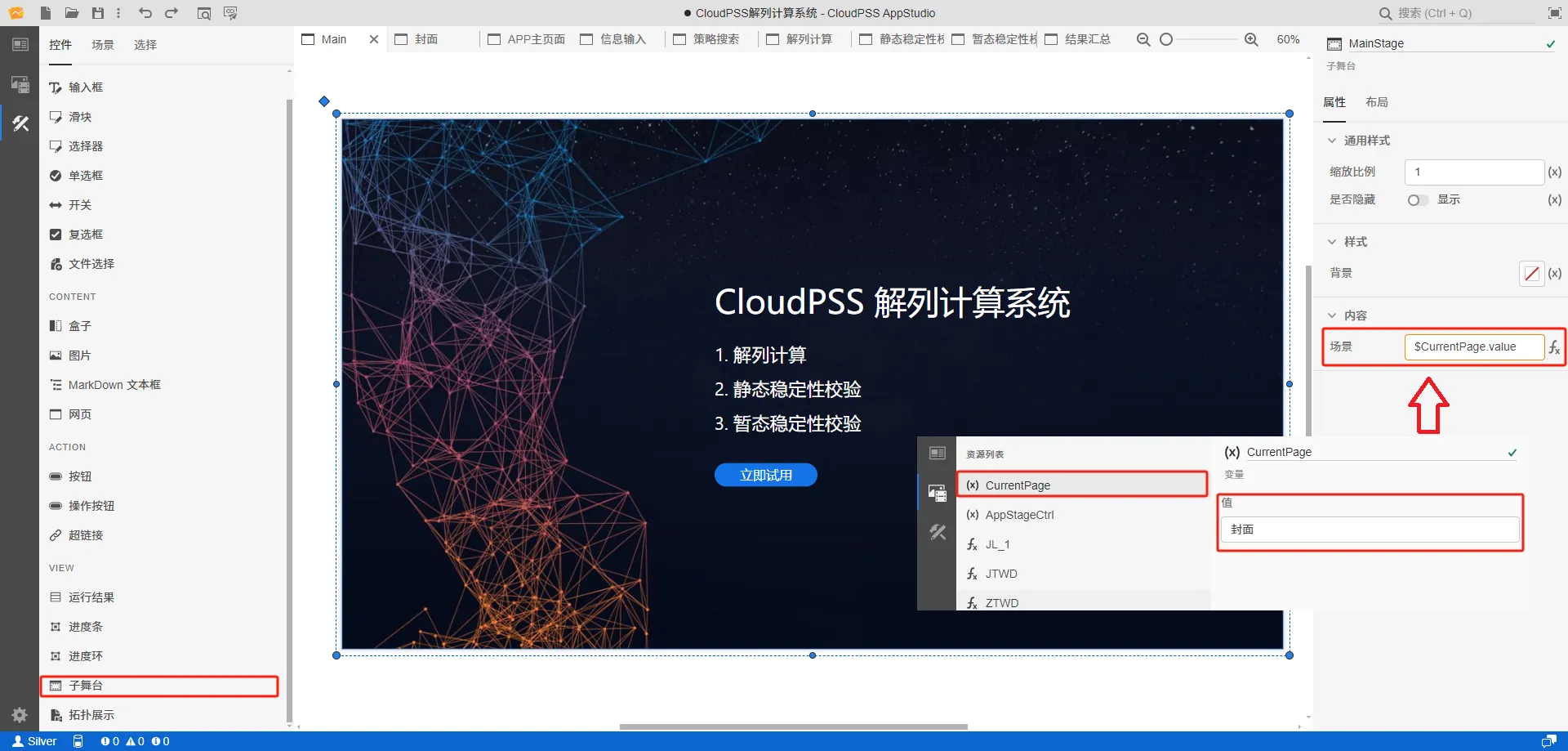Screen dimensions: 1568x751
Task: Click the document icon in status bar
Action: [78, 741]
